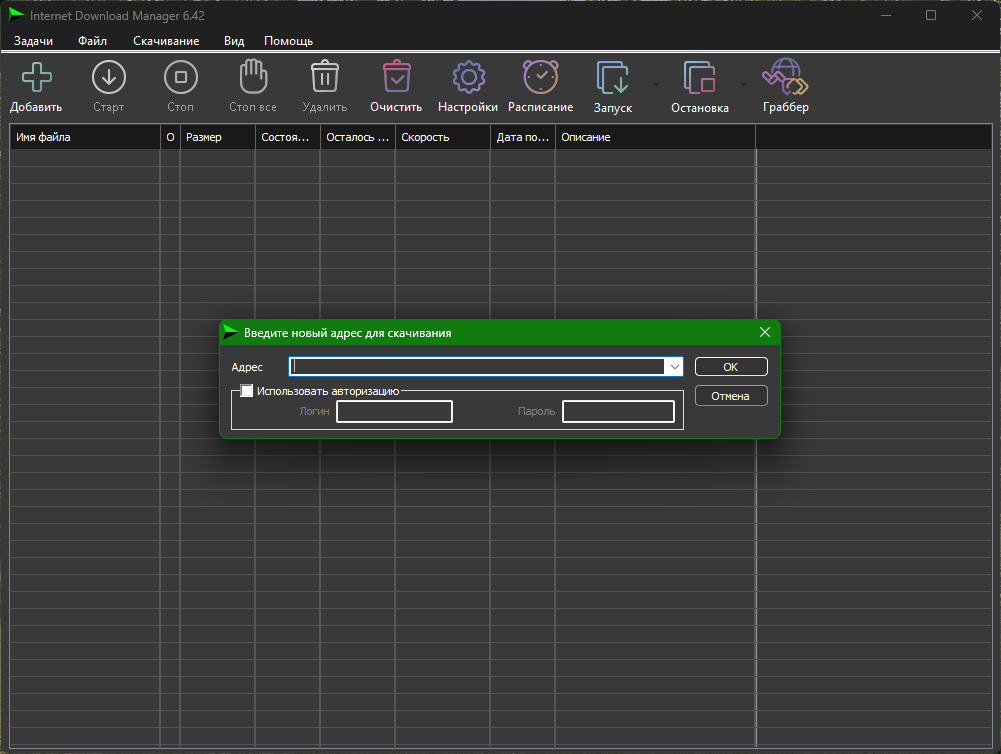
Task: Sort by Имя файла column header
Action: pos(85,137)
